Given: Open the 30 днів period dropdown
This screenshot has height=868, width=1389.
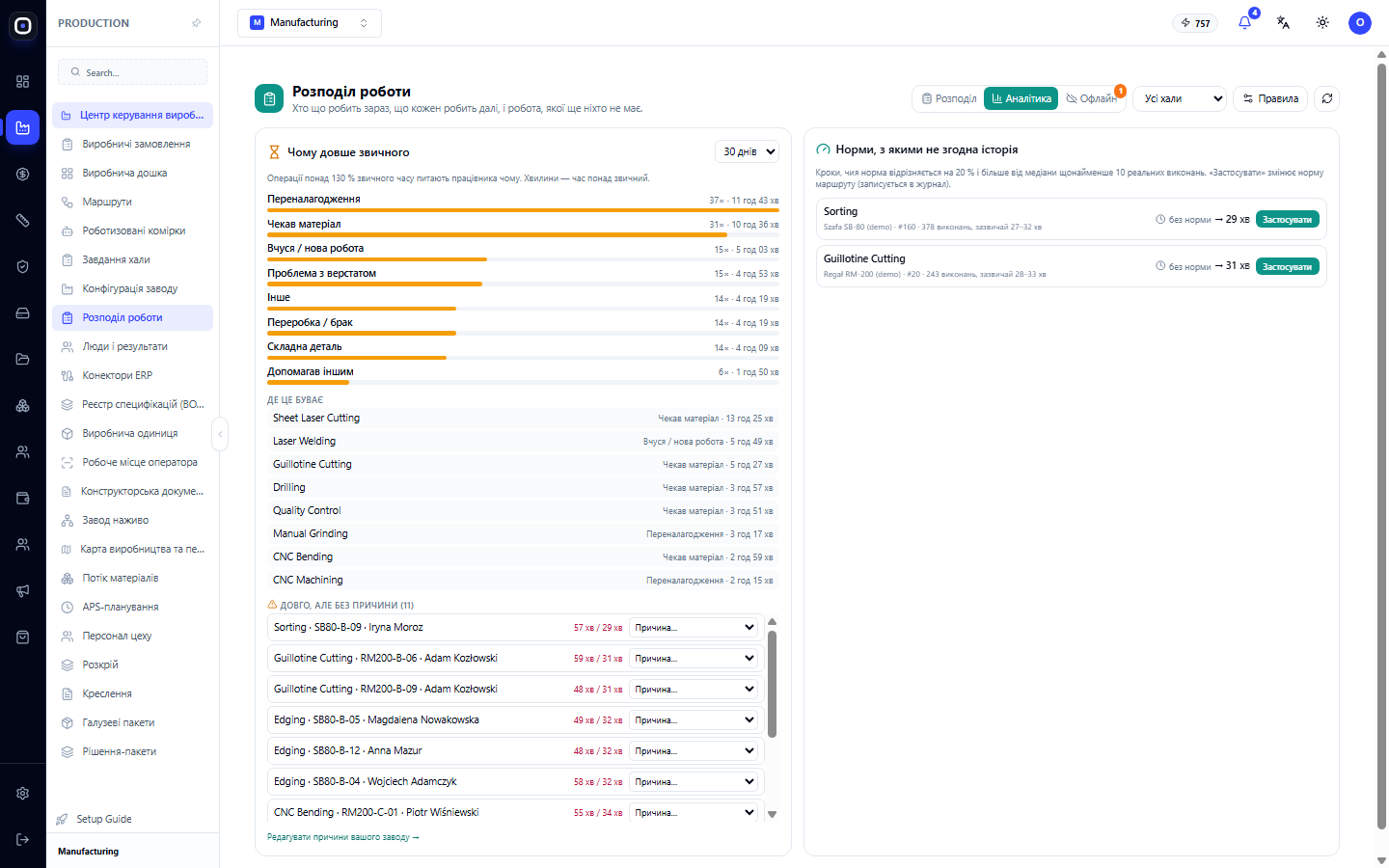Looking at the screenshot, I should pos(747,151).
